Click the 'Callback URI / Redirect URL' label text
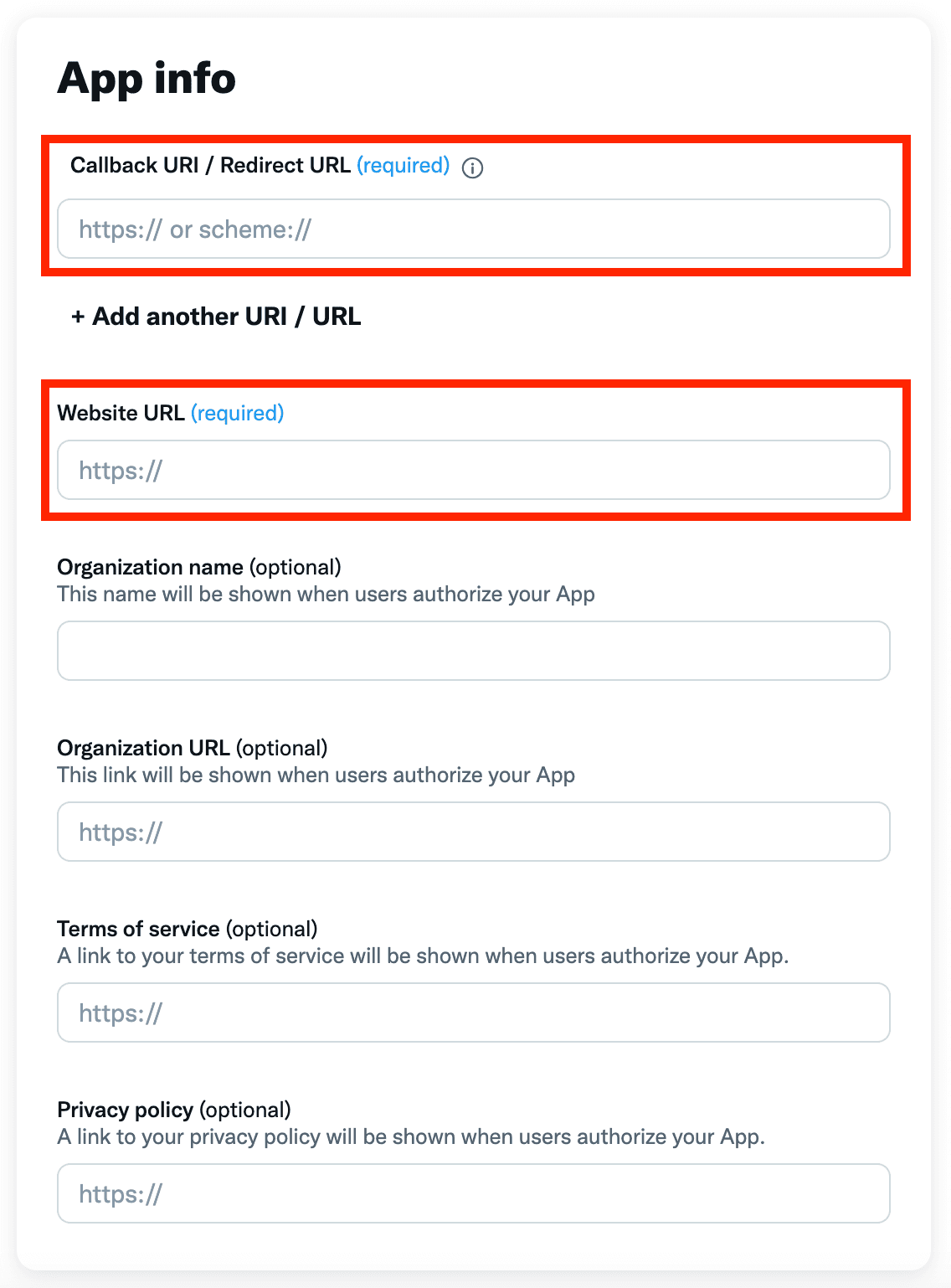 [210, 165]
